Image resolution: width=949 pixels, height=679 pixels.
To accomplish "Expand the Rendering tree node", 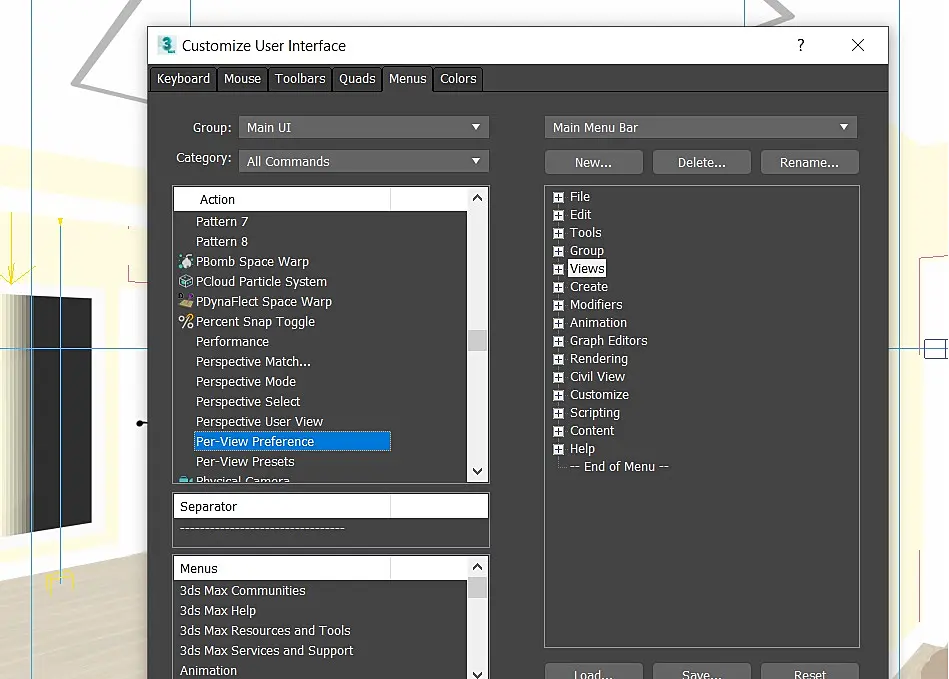I will pos(559,359).
